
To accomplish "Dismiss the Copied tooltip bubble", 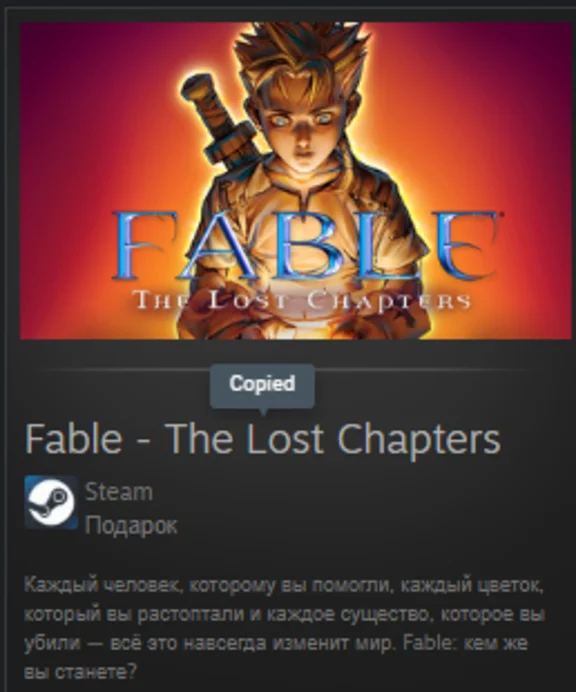I will pos(262,386).
